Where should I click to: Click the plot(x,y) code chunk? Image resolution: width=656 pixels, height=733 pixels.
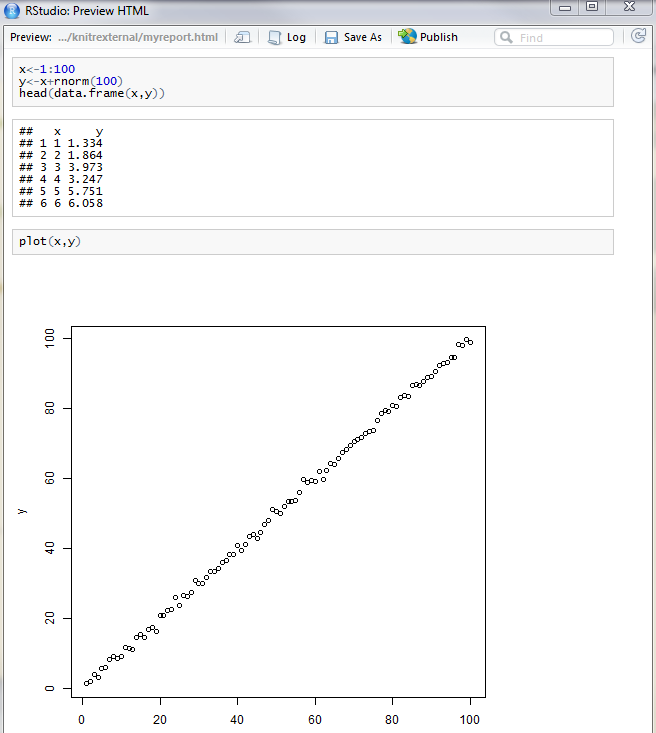pos(312,241)
